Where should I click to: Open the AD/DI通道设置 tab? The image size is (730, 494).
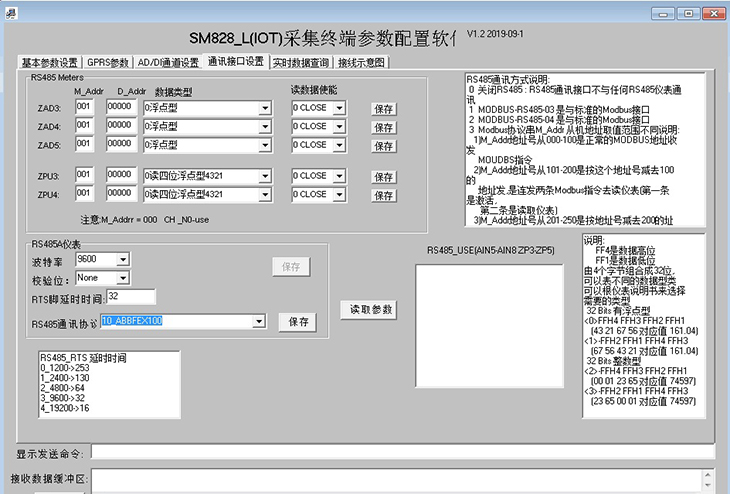tap(168, 62)
